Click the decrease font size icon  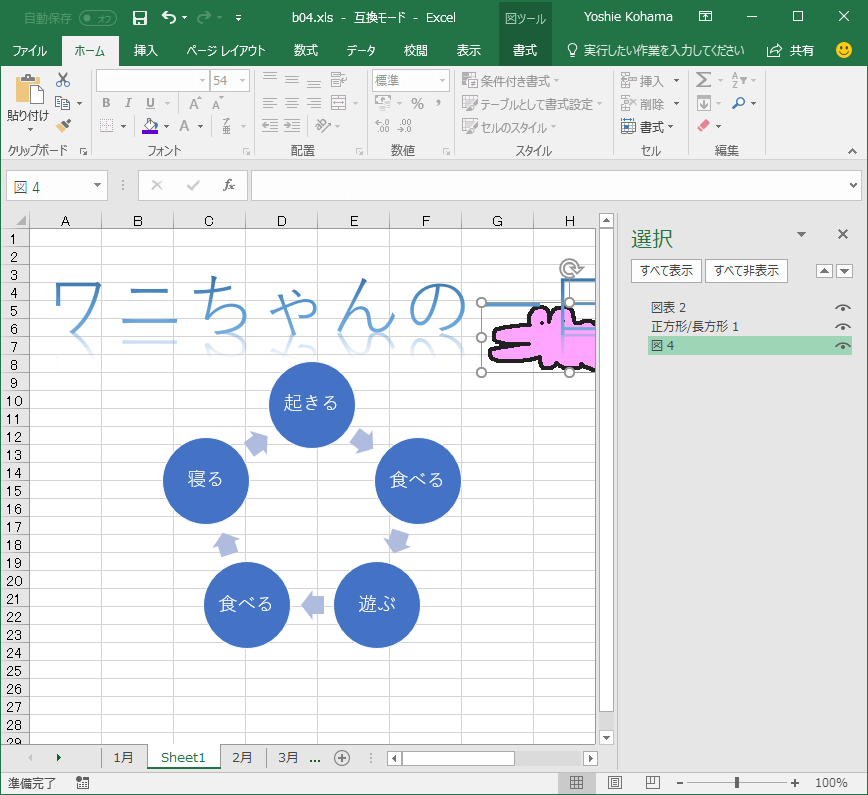coord(217,104)
